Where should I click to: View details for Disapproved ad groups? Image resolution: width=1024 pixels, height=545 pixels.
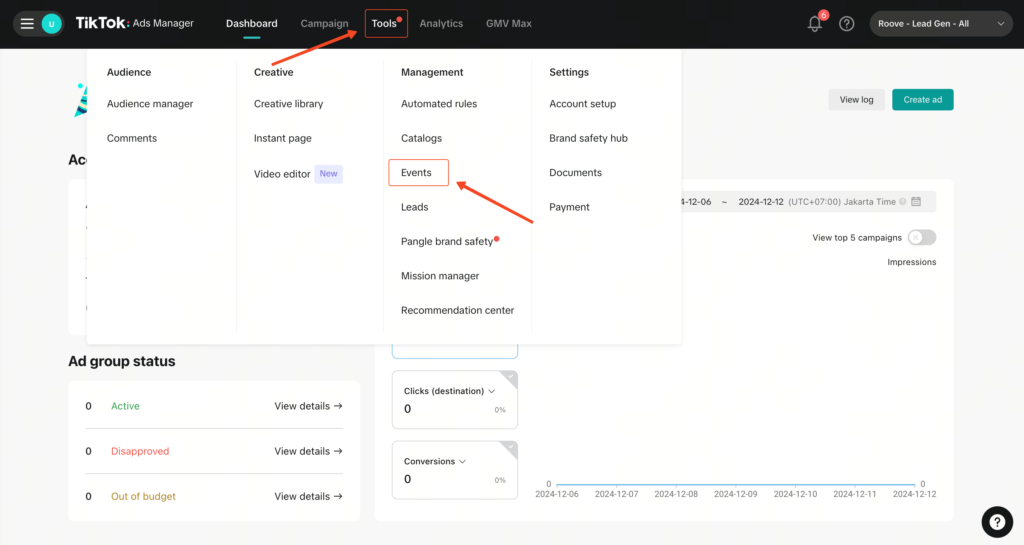[308, 451]
